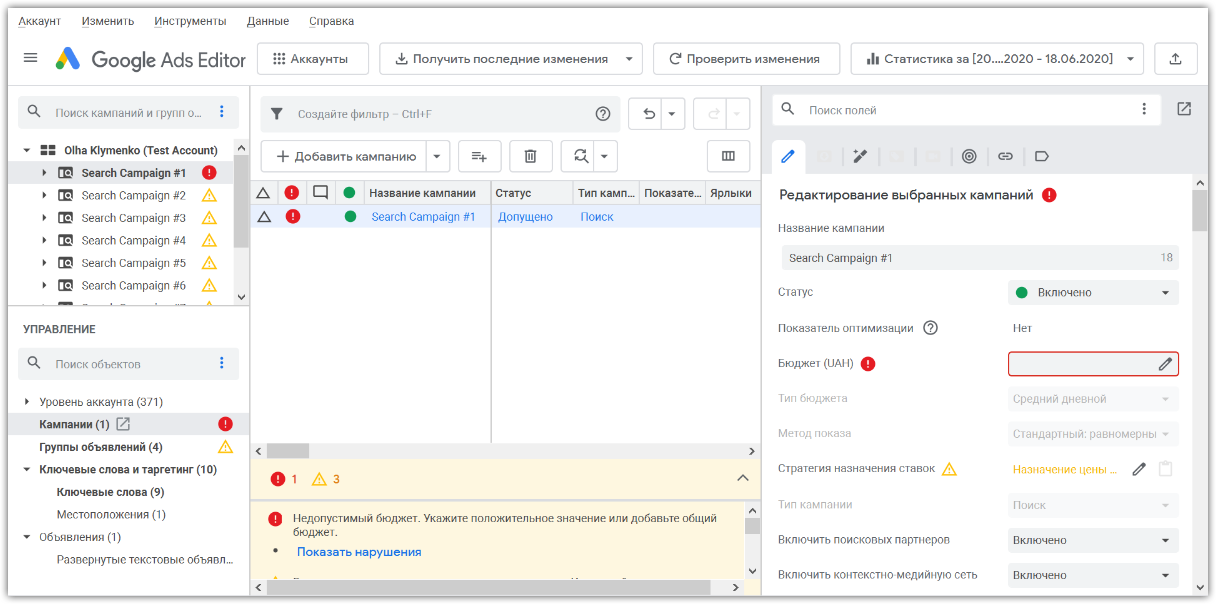Collapse the Olha Klymenko account tree

click(27, 150)
